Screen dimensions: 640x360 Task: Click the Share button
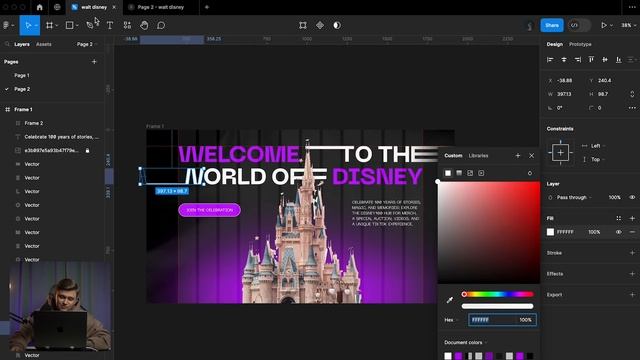click(552, 25)
